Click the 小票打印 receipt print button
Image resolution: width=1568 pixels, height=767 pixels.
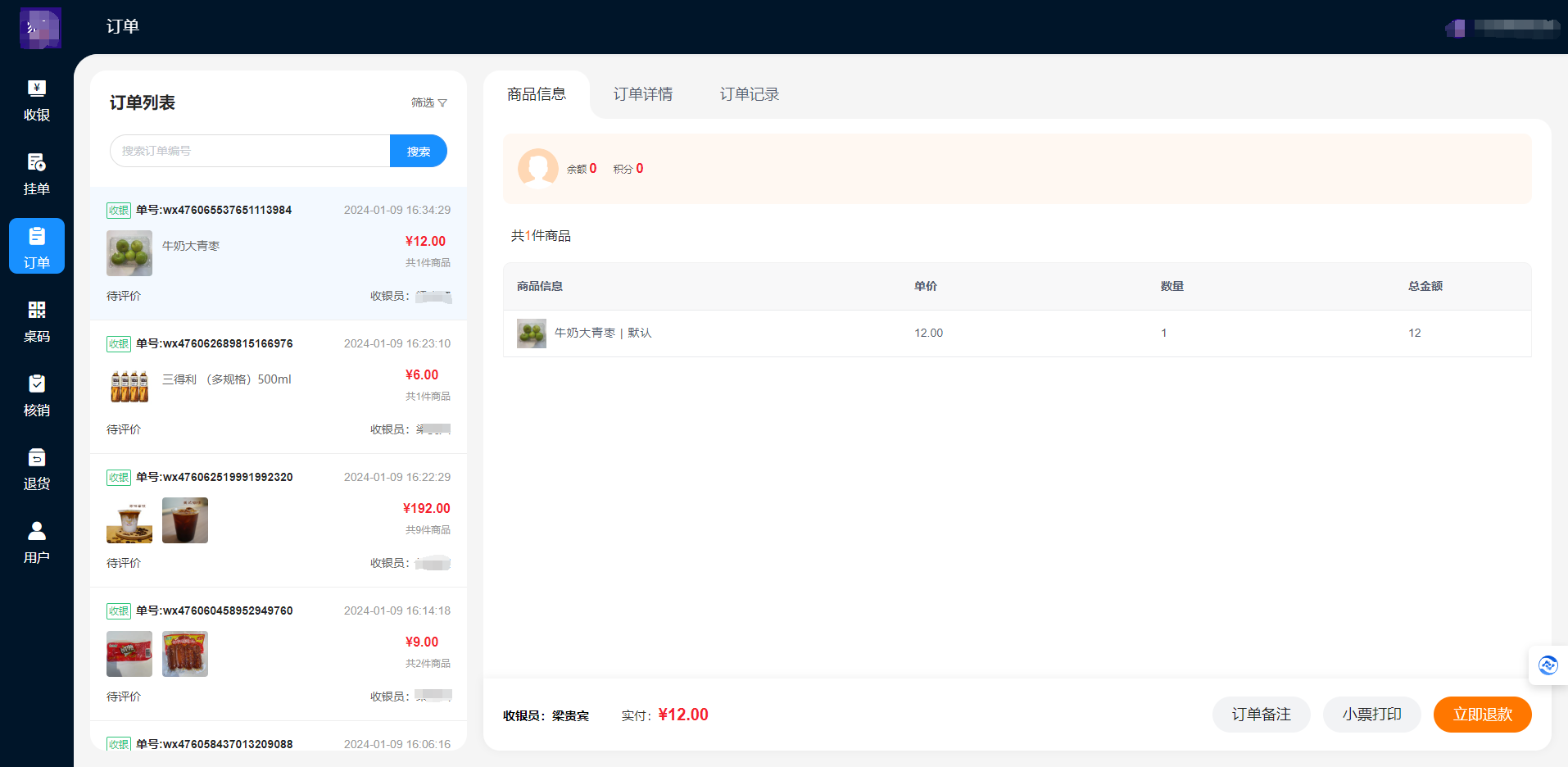click(x=1371, y=715)
